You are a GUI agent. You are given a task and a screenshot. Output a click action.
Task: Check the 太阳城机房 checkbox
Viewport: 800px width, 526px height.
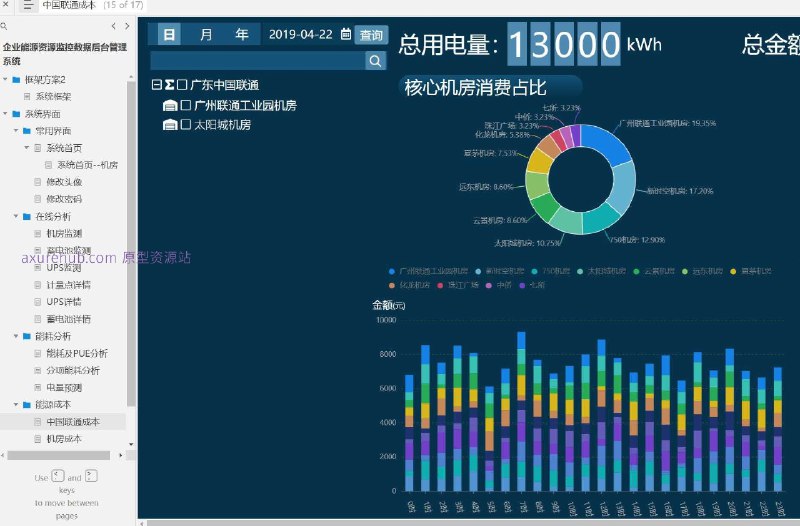click(x=186, y=124)
